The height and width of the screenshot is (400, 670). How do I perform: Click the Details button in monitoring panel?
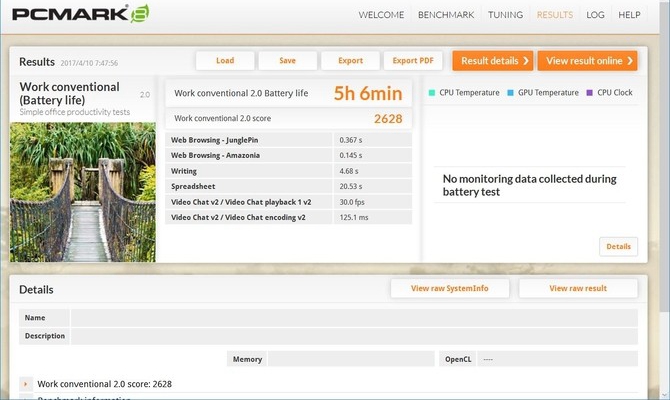click(618, 247)
